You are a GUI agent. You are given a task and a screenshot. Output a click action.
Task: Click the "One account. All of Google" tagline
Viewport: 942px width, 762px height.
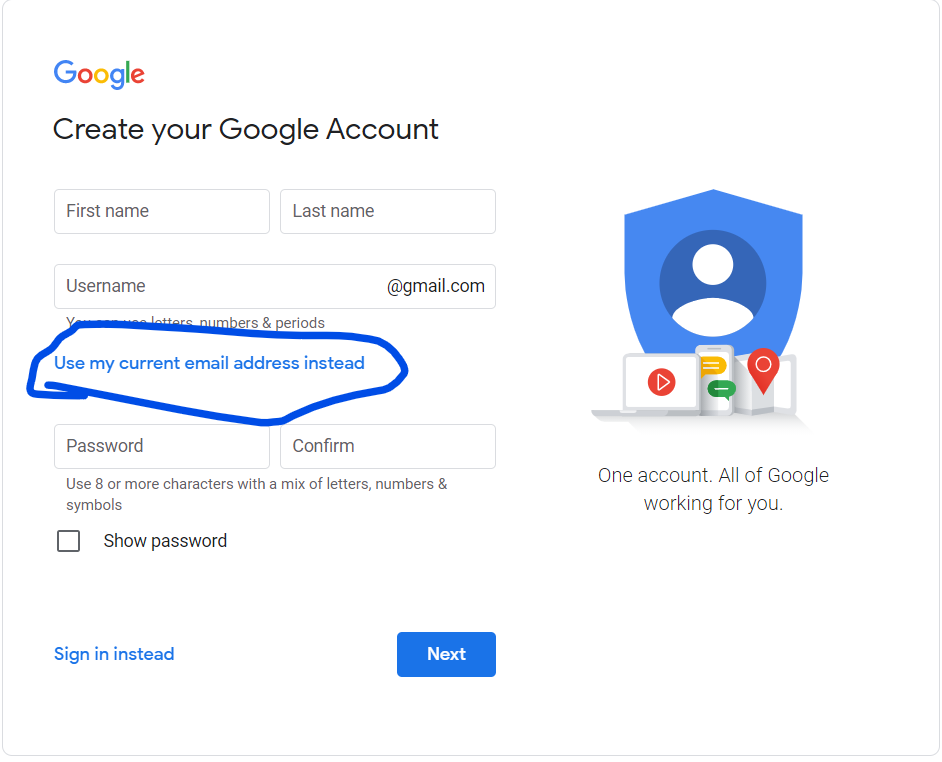[713, 476]
